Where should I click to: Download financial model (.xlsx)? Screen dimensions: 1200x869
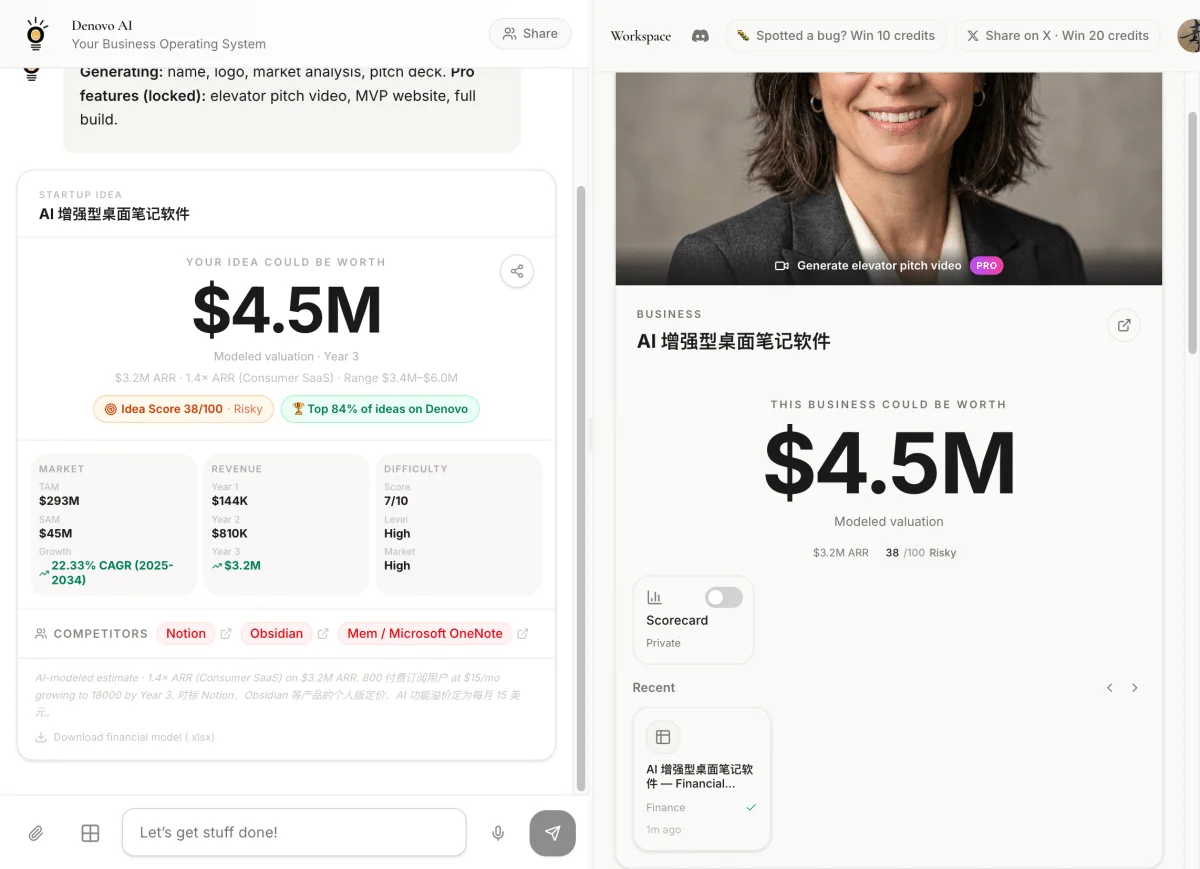pos(125,737)
